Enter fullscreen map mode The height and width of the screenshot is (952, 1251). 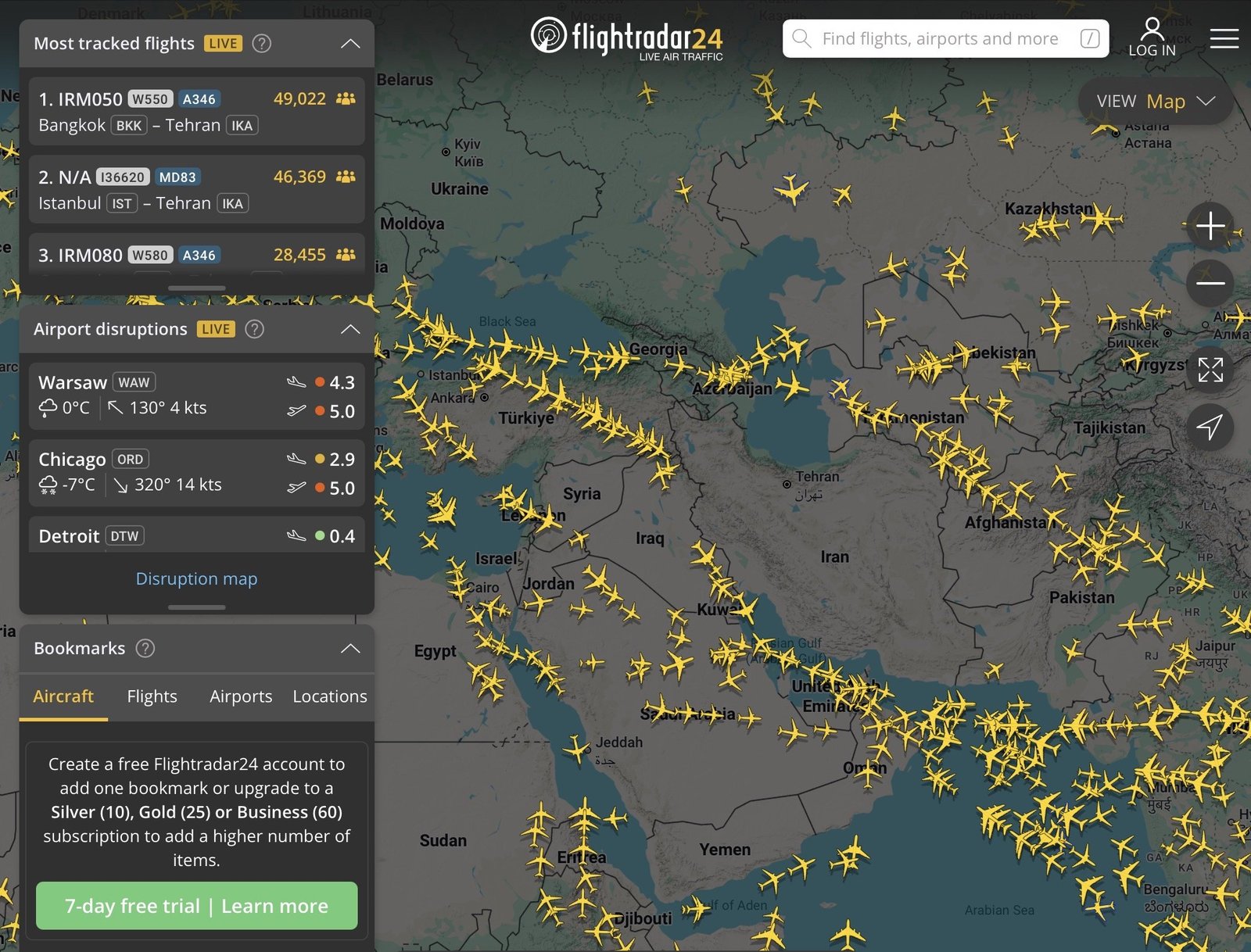tap(1210, 370)
